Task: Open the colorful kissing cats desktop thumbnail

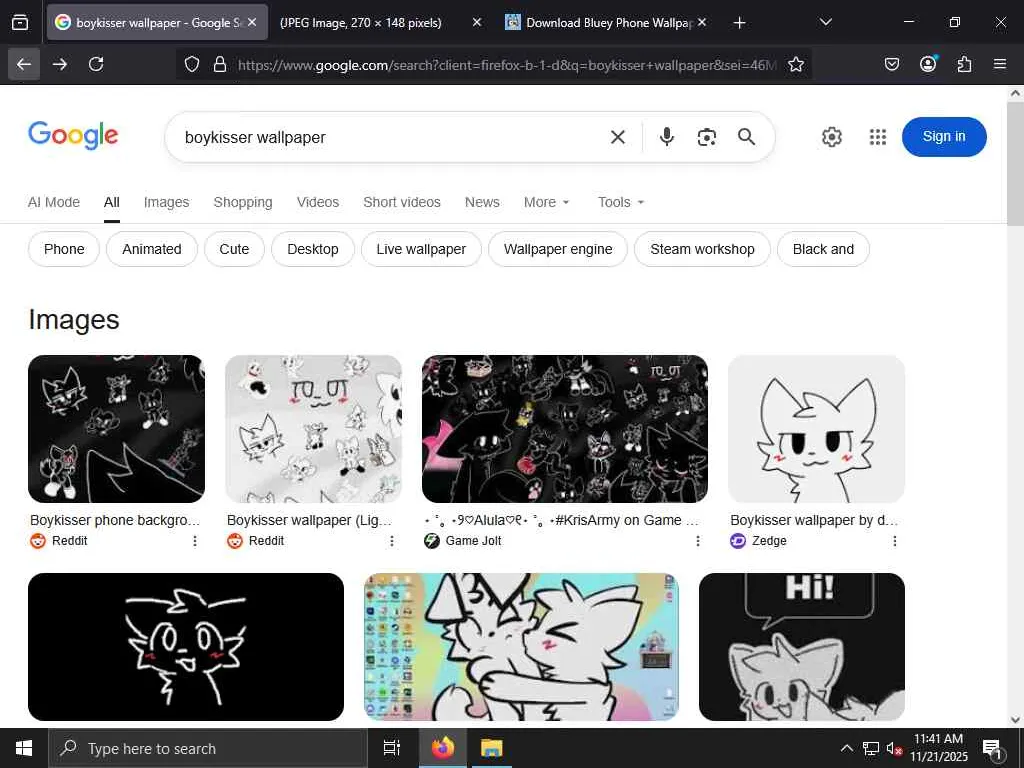Action: [x=521, y=647]
